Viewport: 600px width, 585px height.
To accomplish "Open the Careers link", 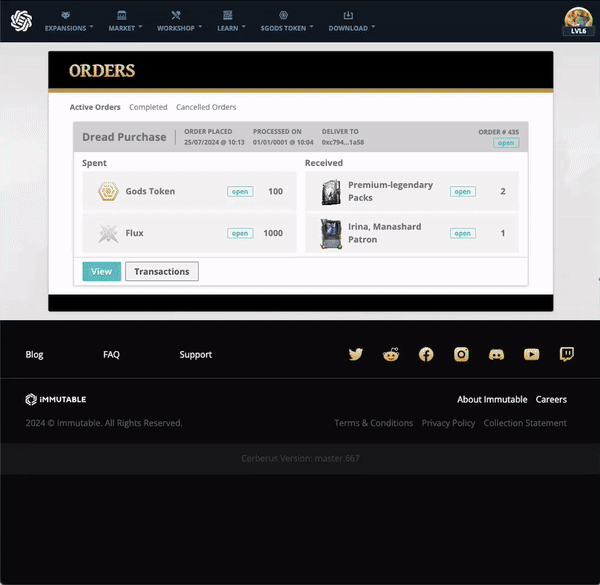I will pyautogui.click(x=551, y=399).
